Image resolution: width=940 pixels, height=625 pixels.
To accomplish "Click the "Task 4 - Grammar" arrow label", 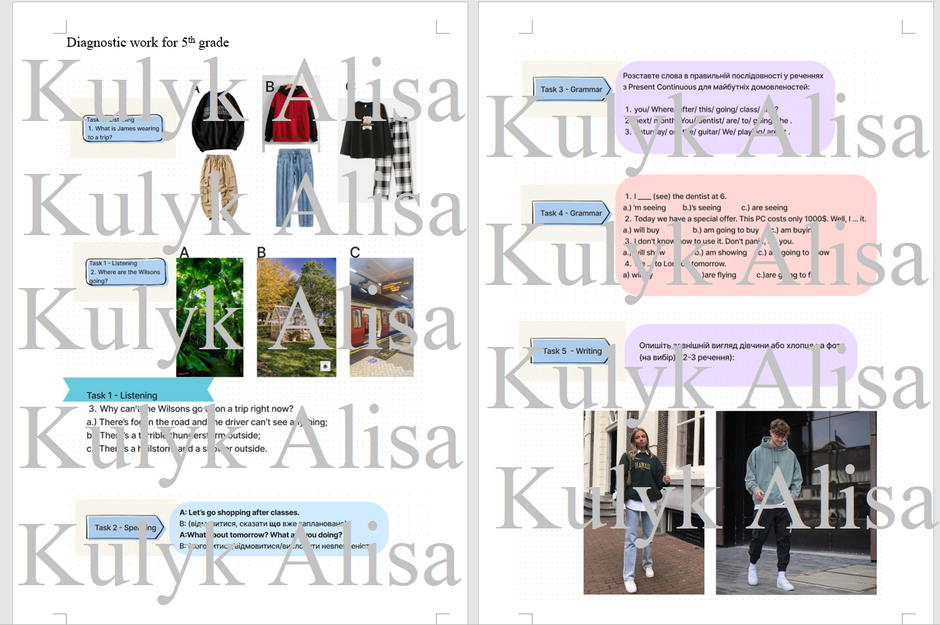I will (571, 213).
